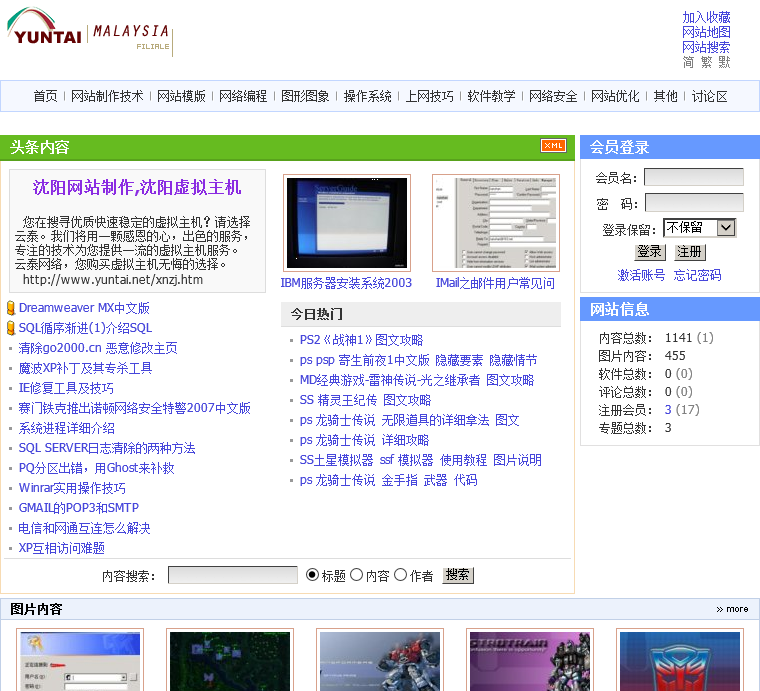
Task: Click the 登录 button
Action: 650,252
